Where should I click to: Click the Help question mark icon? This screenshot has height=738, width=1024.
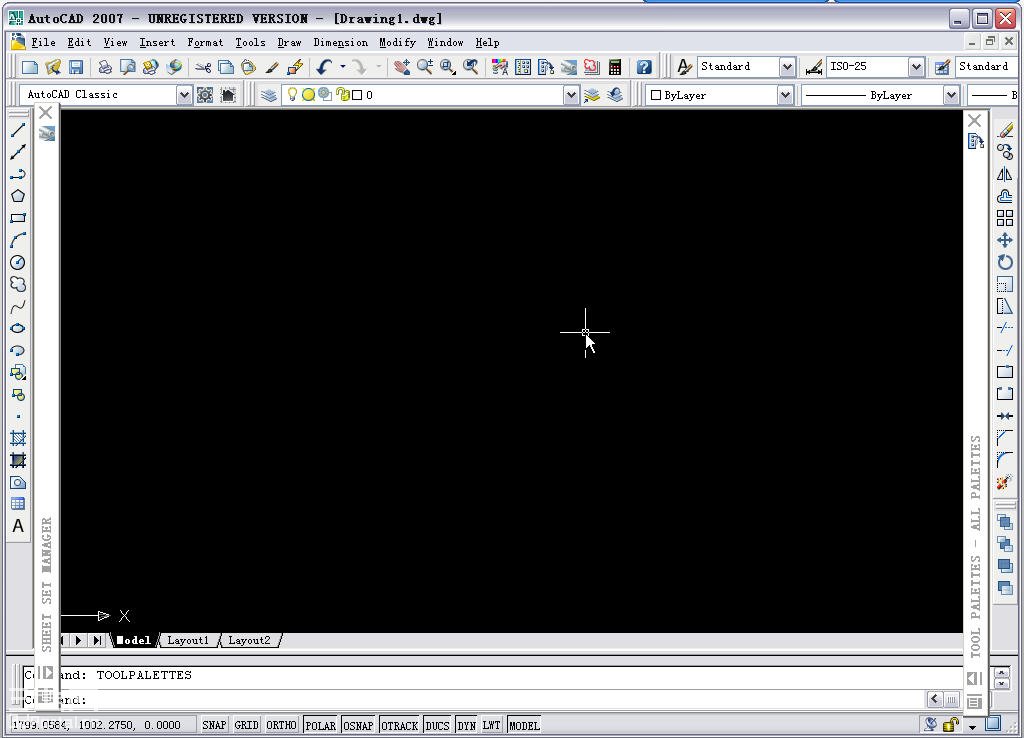click(644, 67)
